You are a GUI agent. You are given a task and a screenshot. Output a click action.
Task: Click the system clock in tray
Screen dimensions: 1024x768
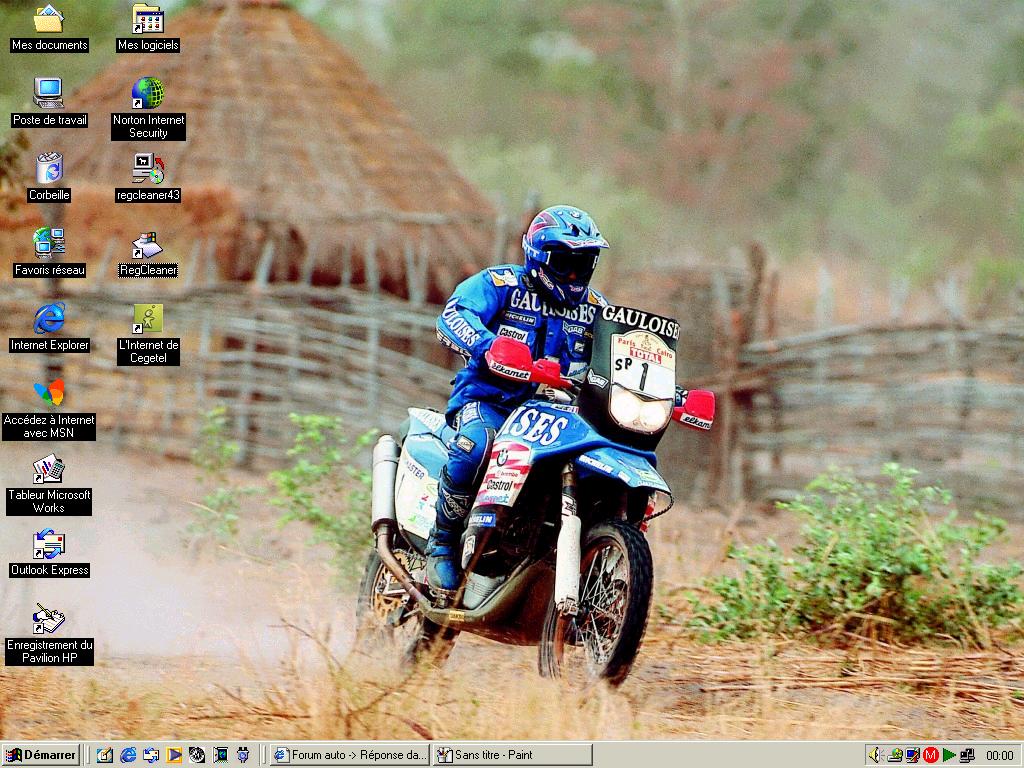pos(999,755)
